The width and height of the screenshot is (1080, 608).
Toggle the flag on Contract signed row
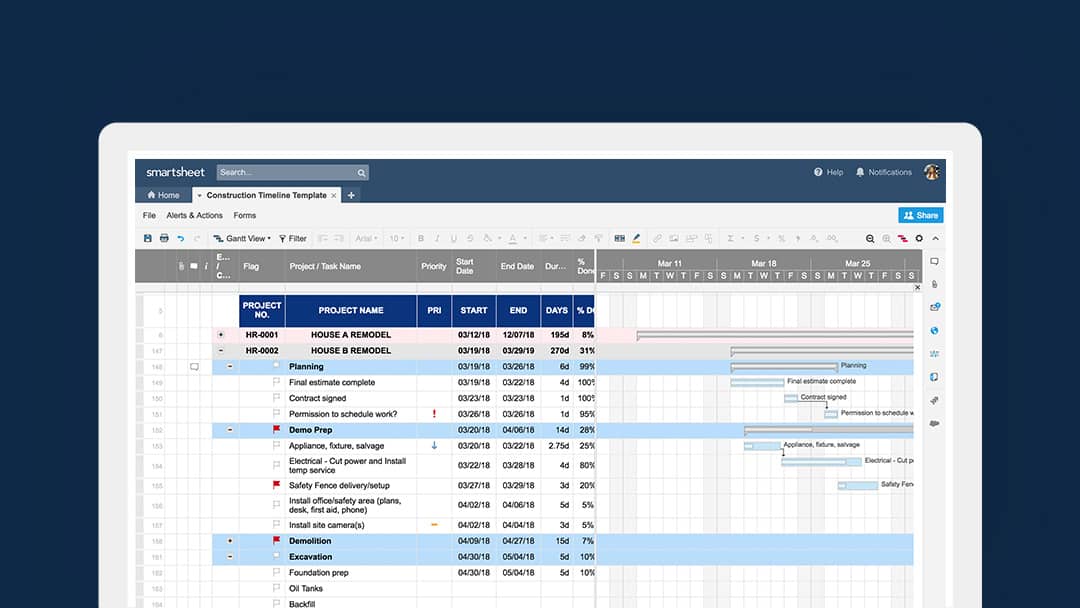(x=277, y=398)
